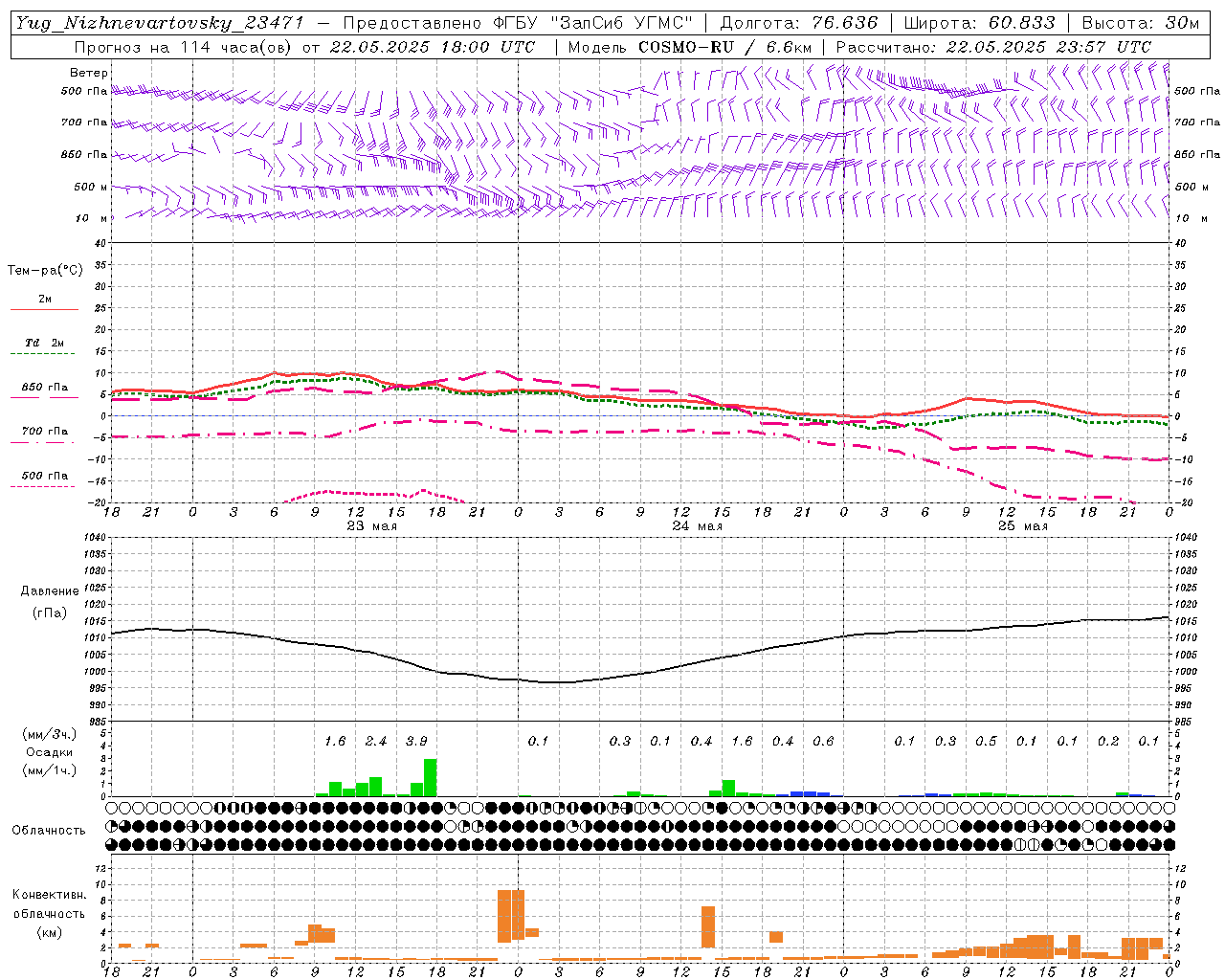Click the '850 гПа' legend in temperature panel
The width and height of the screenshot is (1225, 980).
click(44, 388)
